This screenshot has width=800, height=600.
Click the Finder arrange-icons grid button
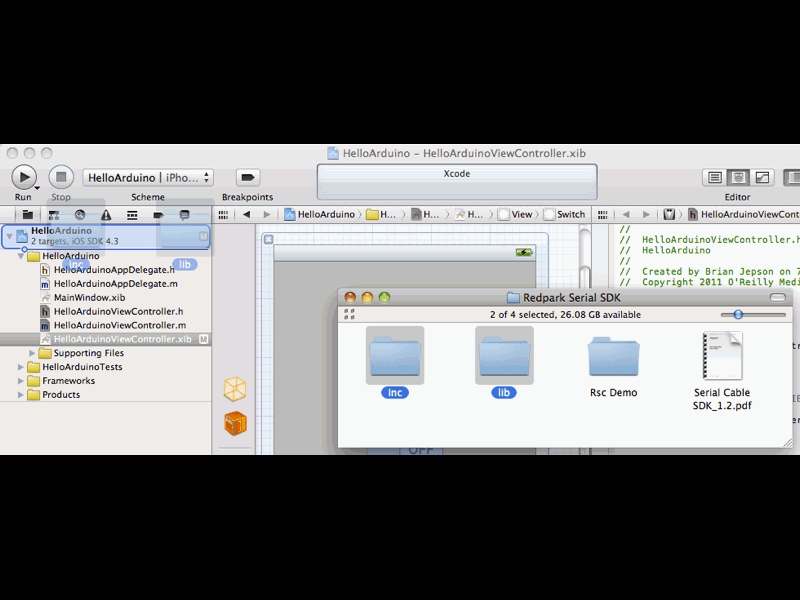pyautogui.click(x=349, y=314)
